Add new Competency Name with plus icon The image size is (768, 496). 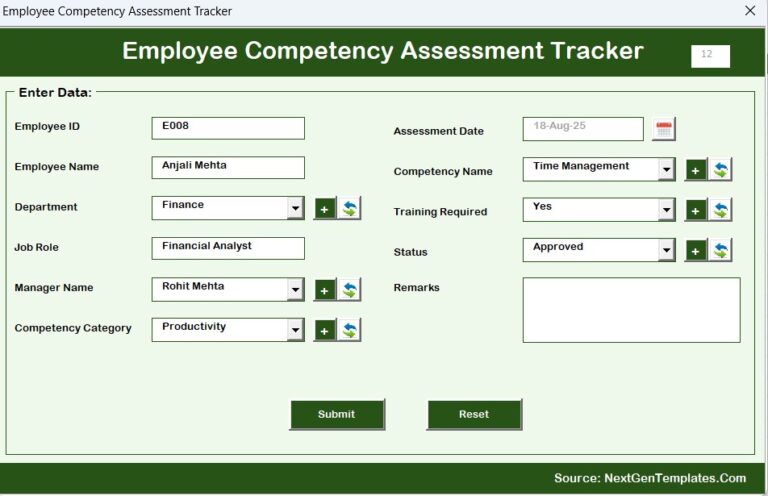[x=696, y=170]
